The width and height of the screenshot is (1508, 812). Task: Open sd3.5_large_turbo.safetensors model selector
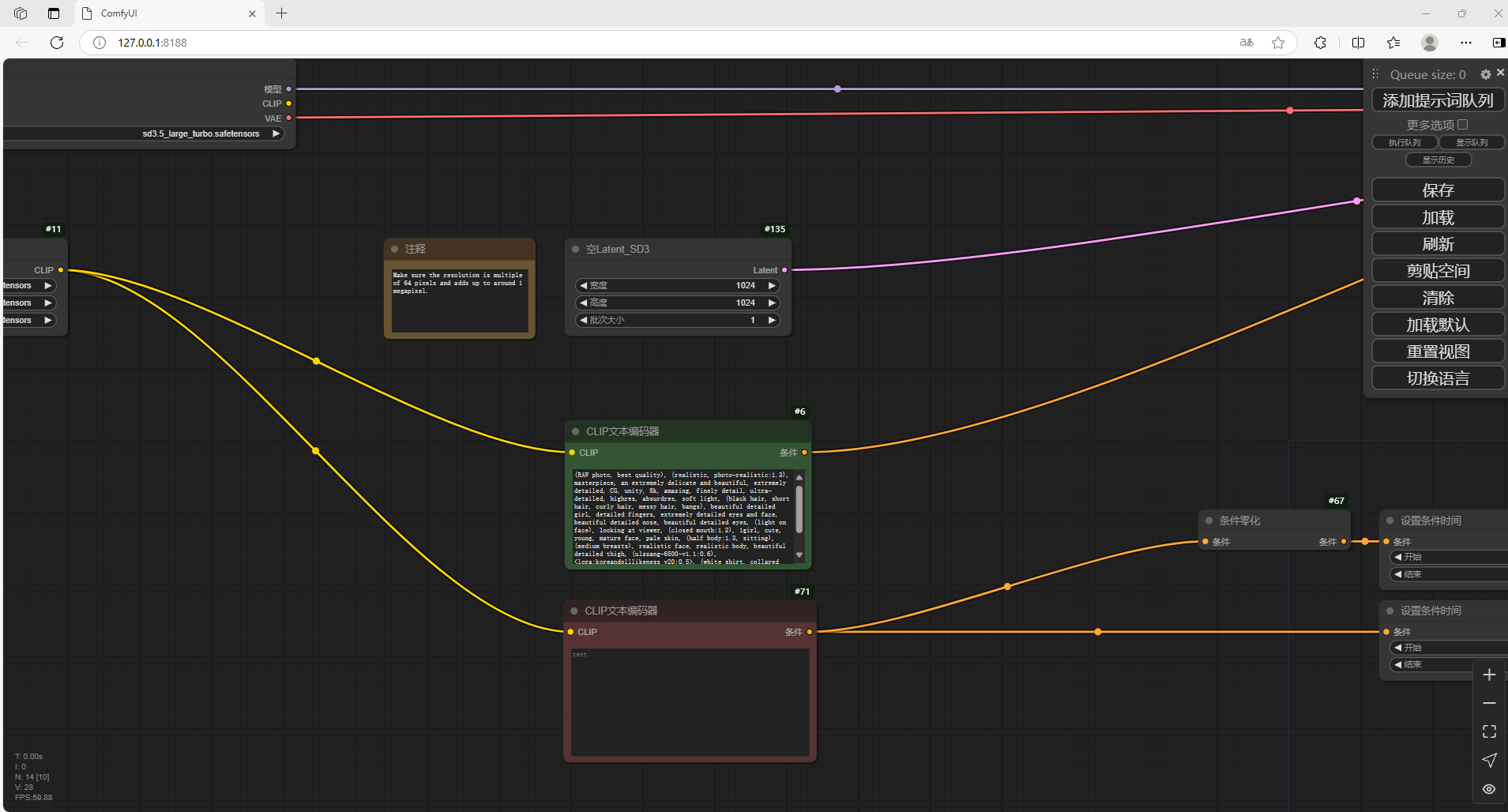(201, 133)
